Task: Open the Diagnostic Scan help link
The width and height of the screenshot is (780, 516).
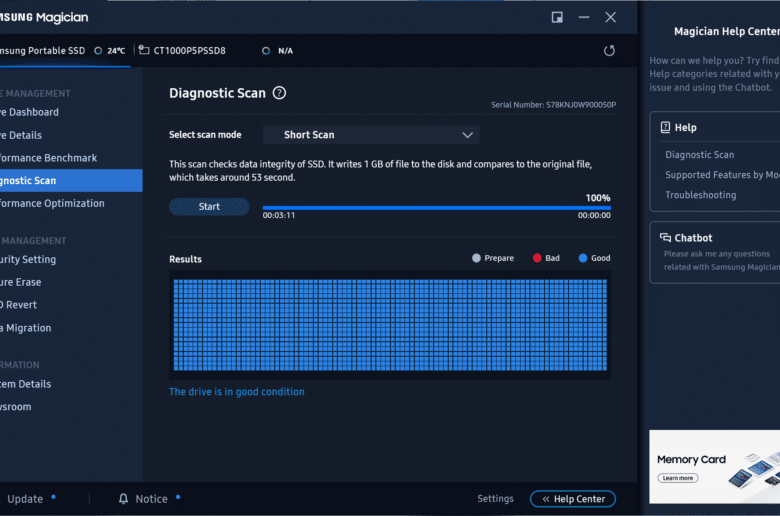Action: pos(699,155)
